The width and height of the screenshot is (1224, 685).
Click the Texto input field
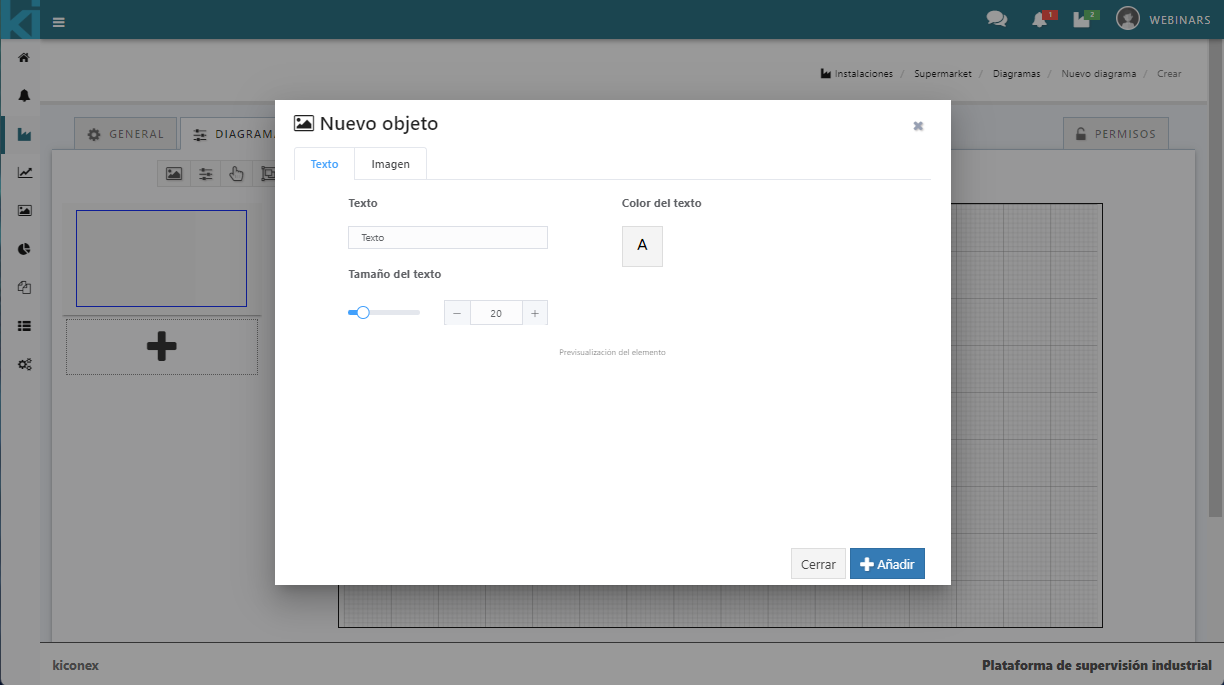[447, 238]
